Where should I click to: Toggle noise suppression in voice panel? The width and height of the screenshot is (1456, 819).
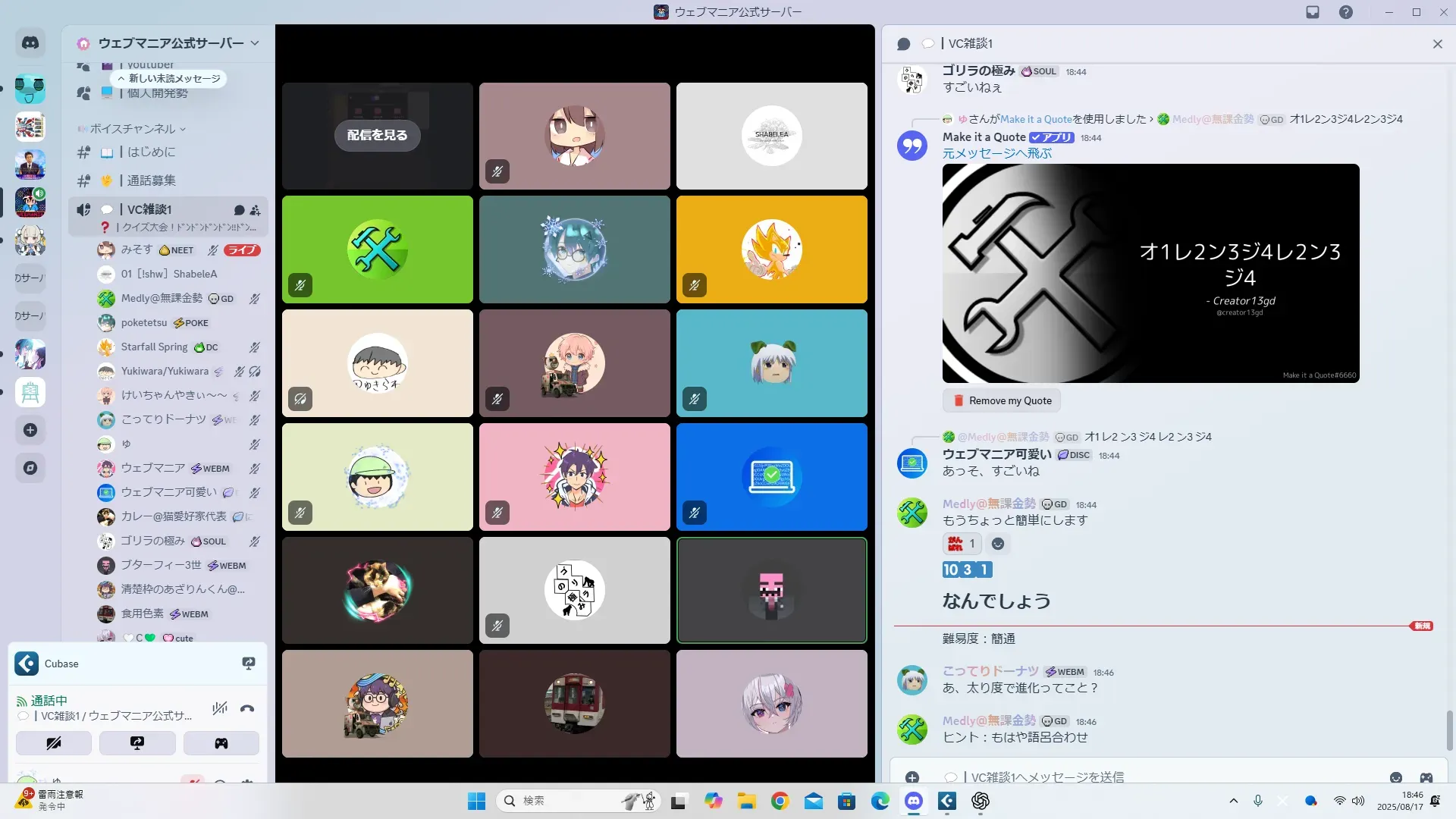220,708
